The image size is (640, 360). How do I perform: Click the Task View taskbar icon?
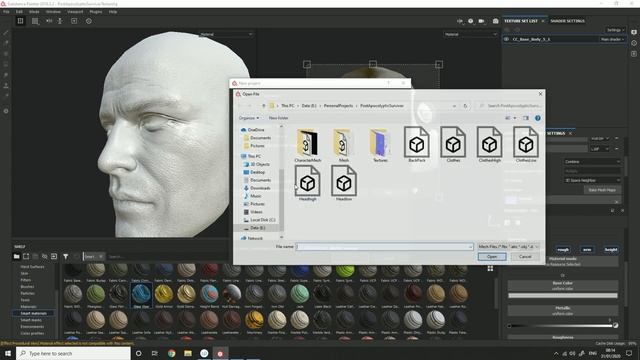coord(155,353)
